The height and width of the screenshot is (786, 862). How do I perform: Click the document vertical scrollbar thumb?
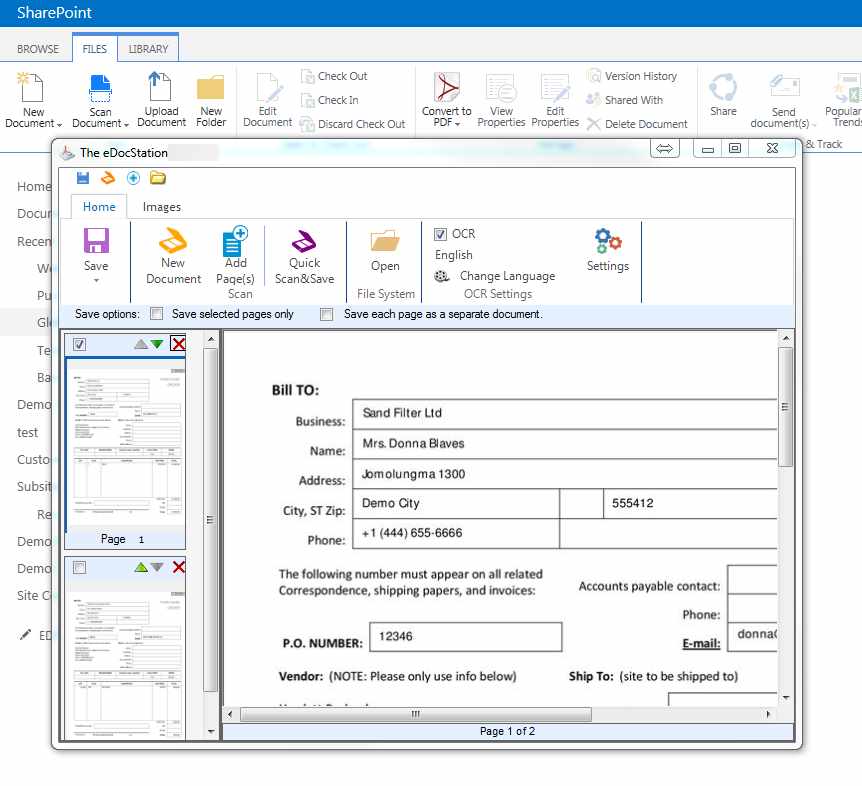[786, 407]
